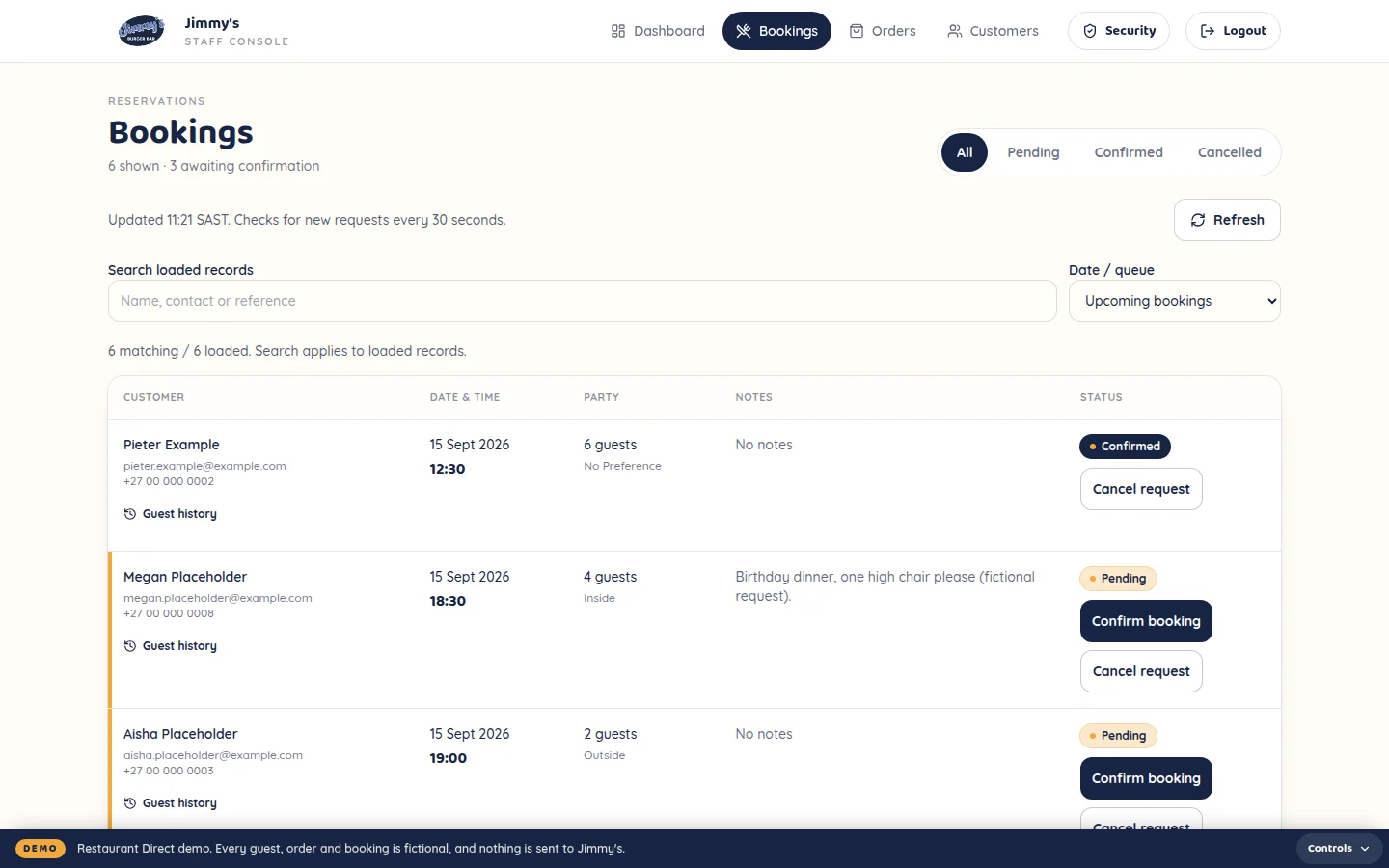
Task: Open Pieter Example's guest history
Action: click(171, 514)
